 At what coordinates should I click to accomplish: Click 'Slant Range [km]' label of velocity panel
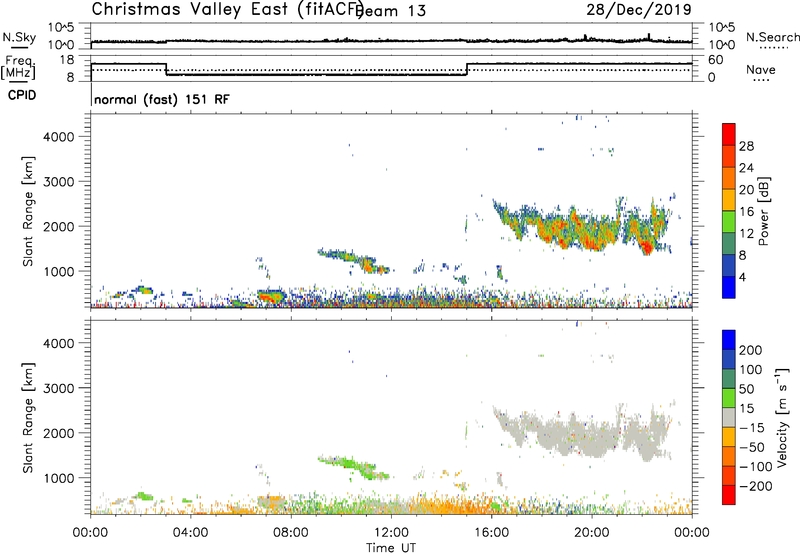(28, 418)
